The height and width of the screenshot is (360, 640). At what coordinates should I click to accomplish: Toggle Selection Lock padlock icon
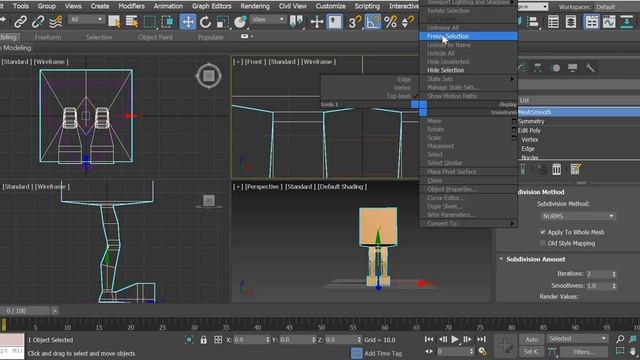pos(203,340)
